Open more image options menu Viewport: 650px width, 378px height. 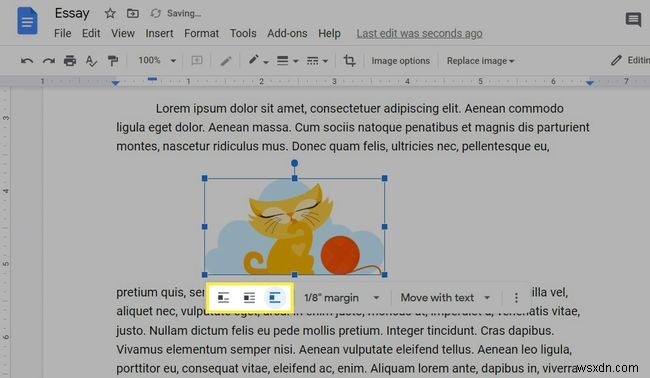click(x=516, y=298)
